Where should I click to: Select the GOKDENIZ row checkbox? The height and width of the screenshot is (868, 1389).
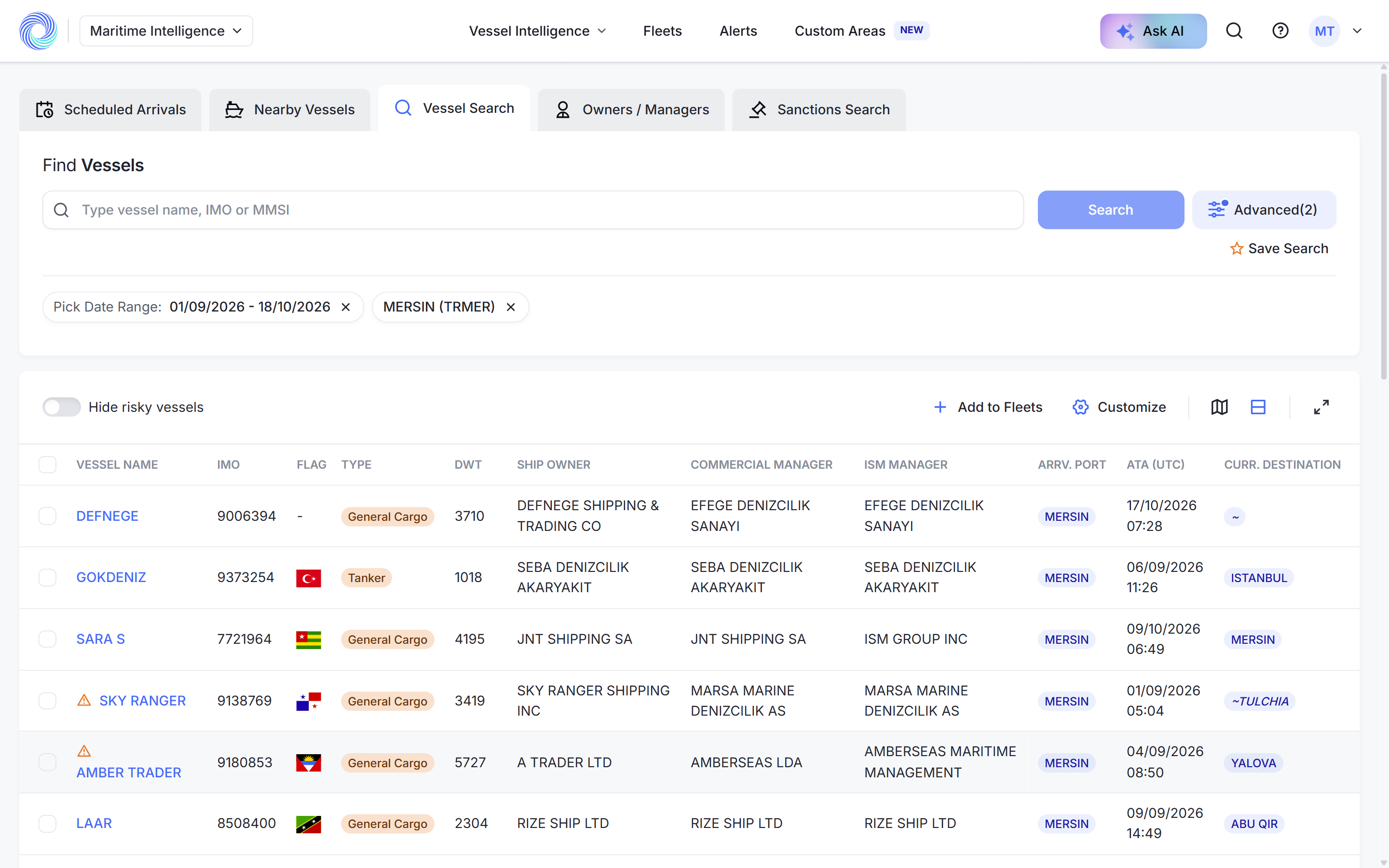point(48,578)
